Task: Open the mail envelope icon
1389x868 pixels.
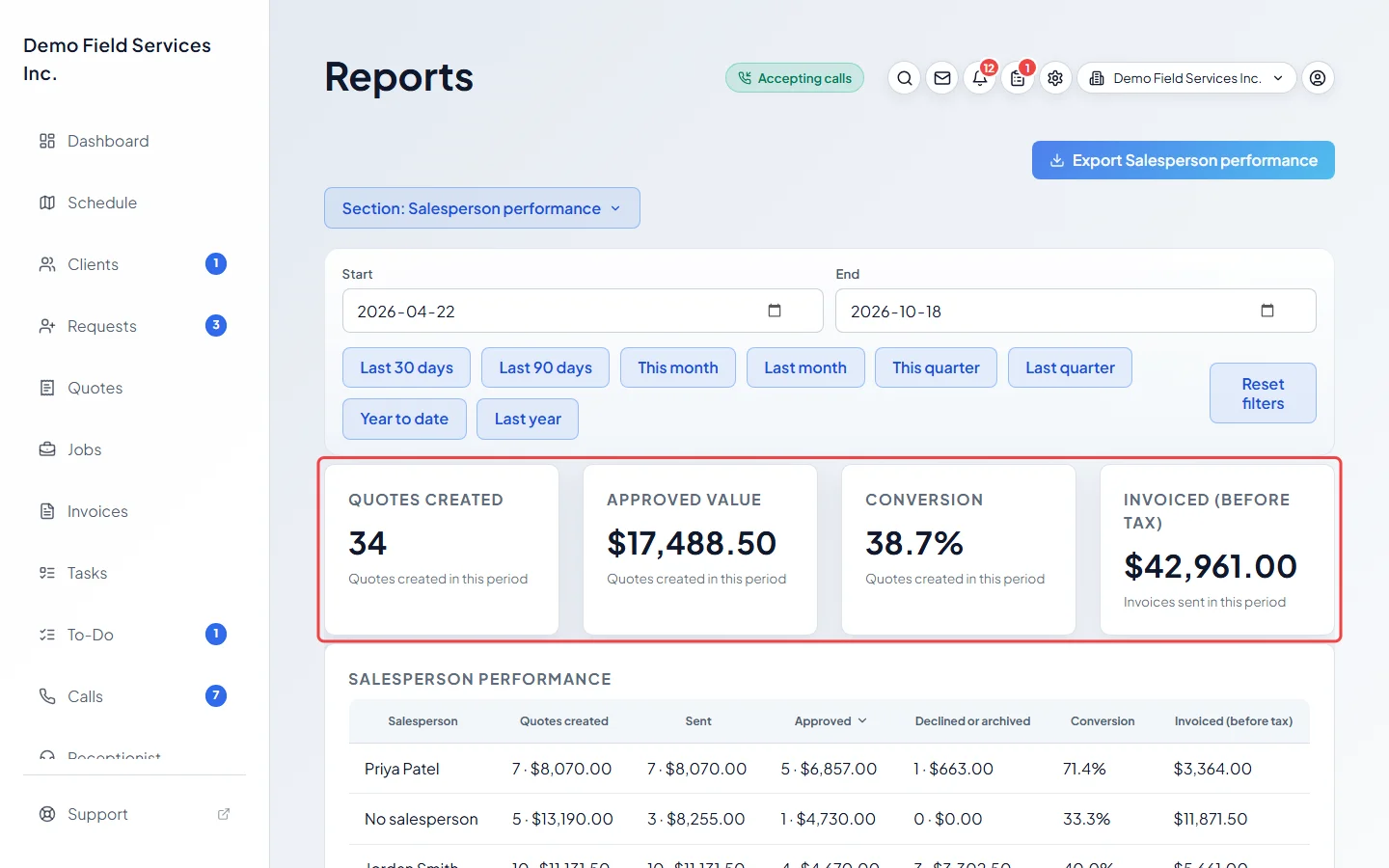Action: [x=942, y=78]
